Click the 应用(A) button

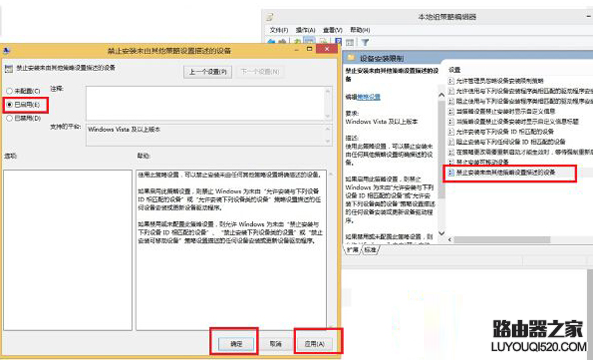tap(315, 343)
